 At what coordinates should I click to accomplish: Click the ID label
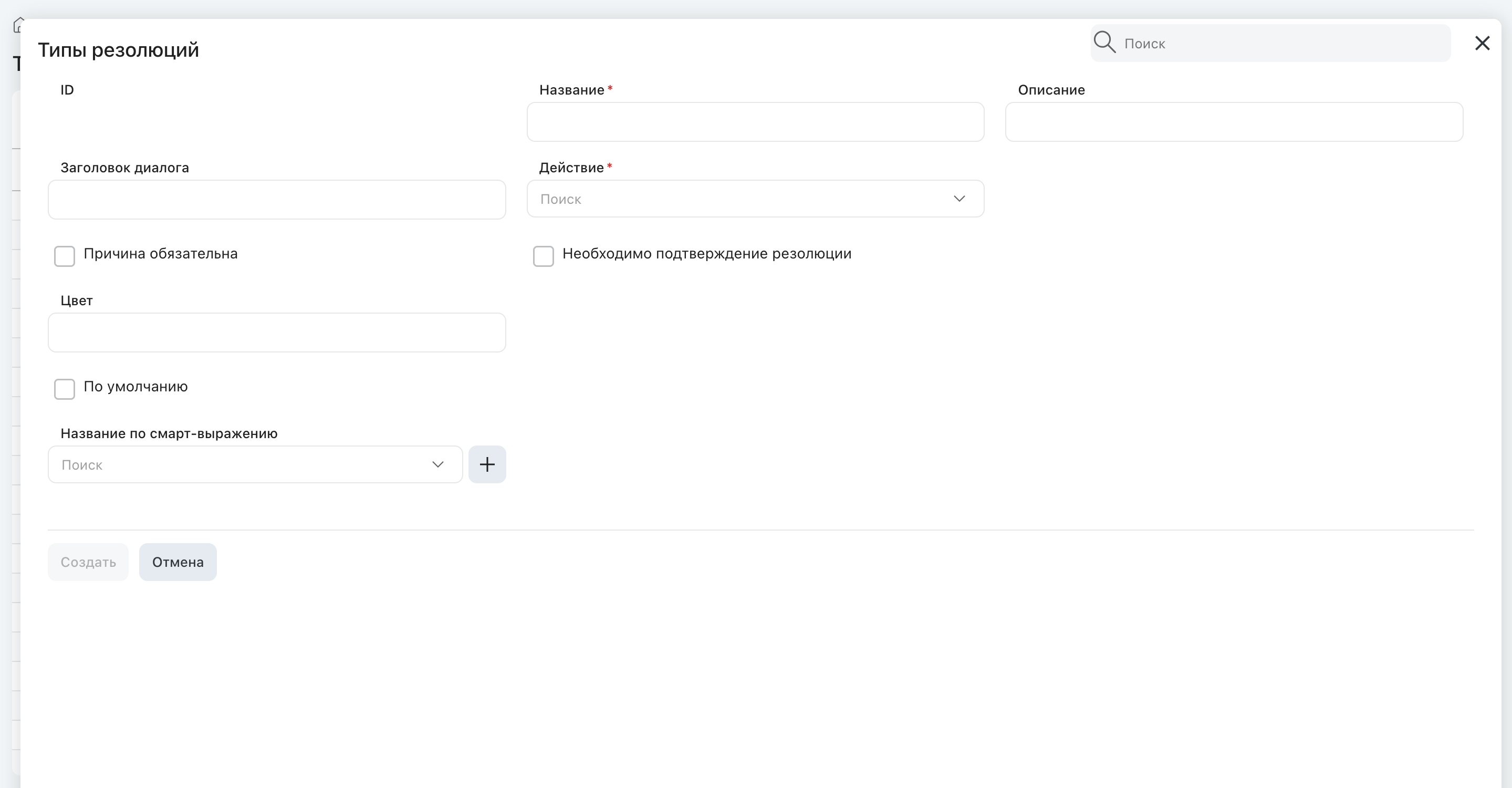(67, 90)
